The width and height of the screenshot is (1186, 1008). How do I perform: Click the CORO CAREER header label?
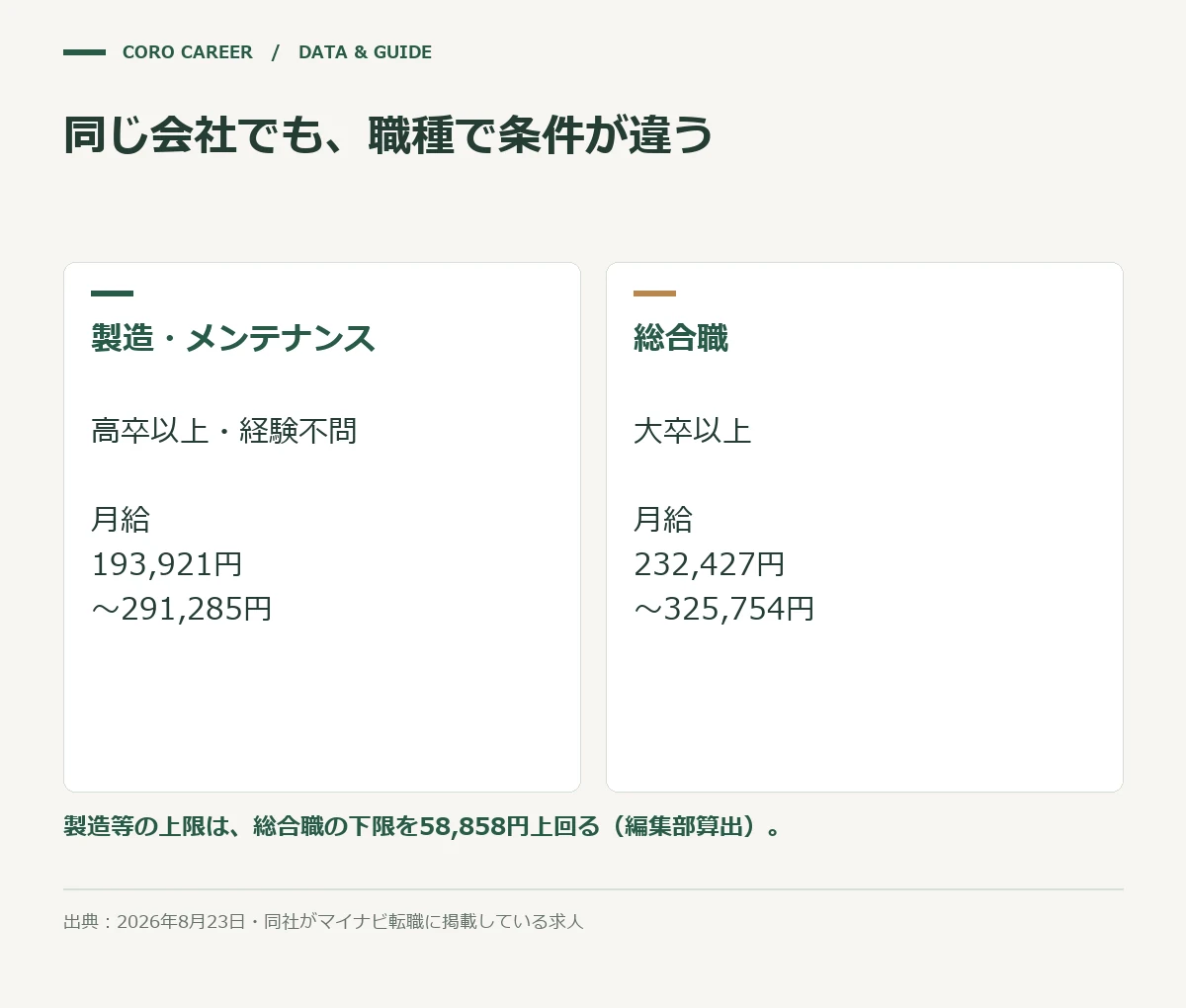[187, 52]
